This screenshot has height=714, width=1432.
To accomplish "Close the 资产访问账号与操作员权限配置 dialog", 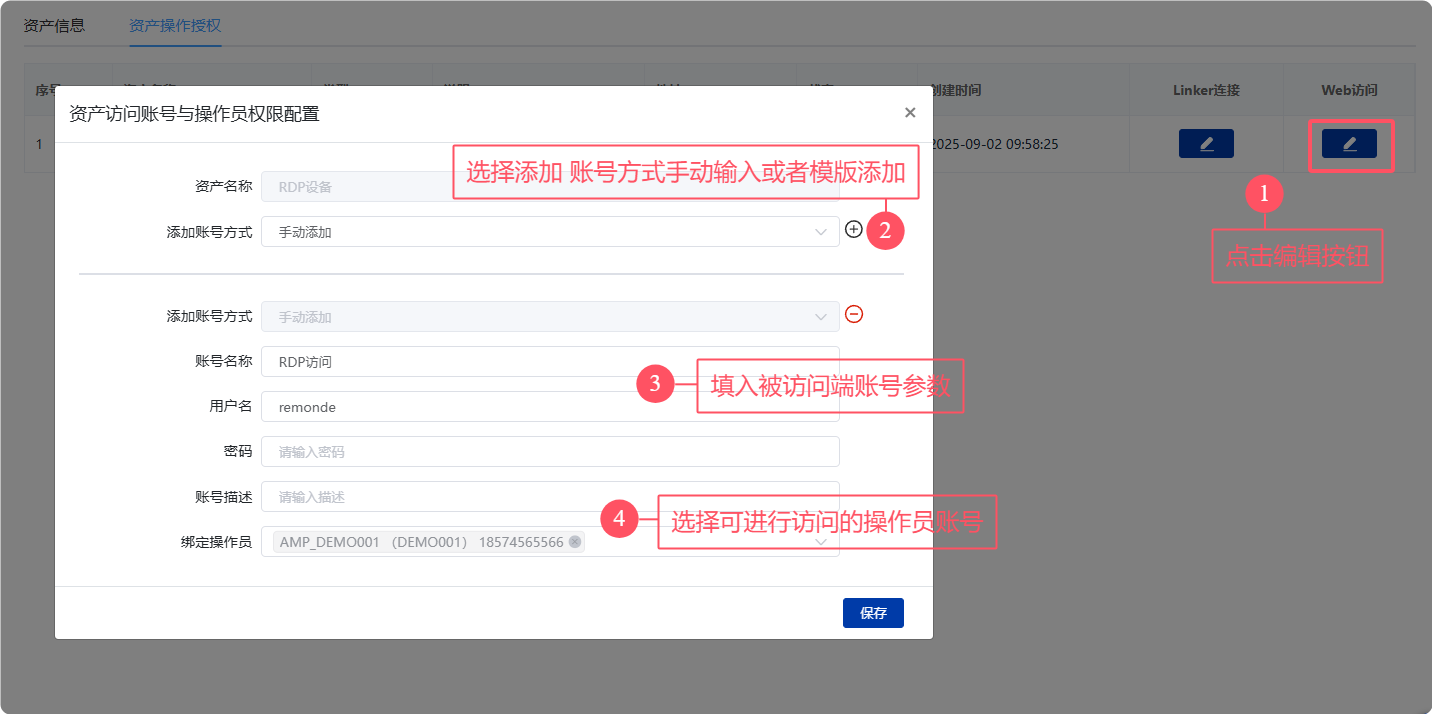I will pyautogui.click(x=910, y=113).
